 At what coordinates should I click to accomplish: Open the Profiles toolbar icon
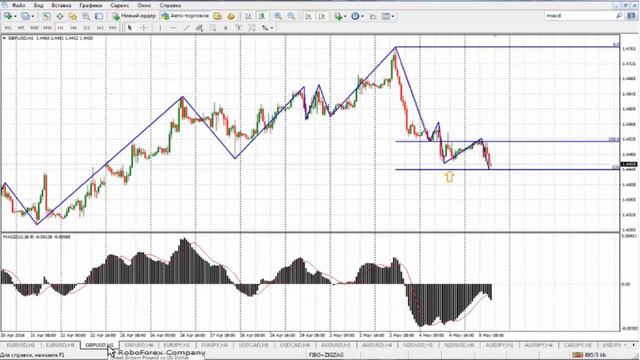click(26, 16)
